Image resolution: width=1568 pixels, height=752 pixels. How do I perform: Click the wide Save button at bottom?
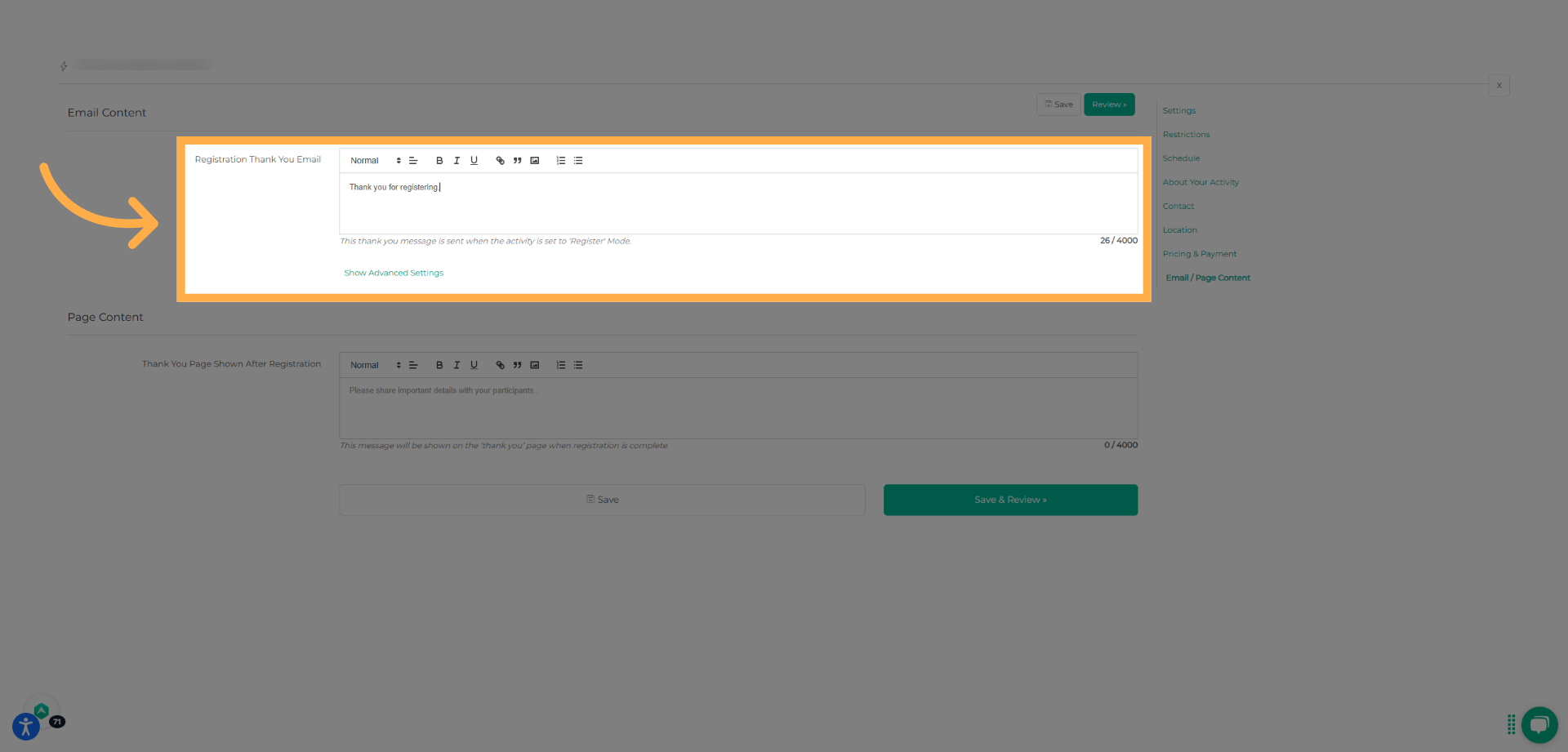602,500
